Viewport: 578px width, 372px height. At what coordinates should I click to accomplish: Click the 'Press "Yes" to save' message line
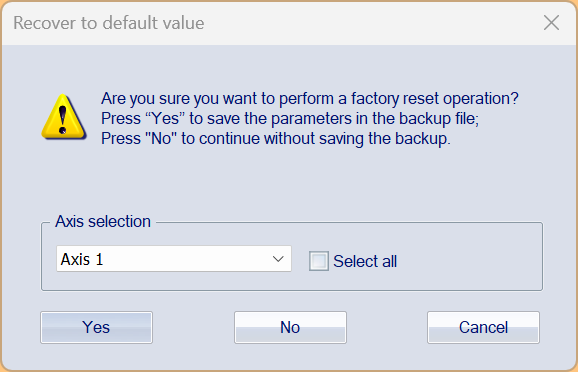(x=290, y=119)
